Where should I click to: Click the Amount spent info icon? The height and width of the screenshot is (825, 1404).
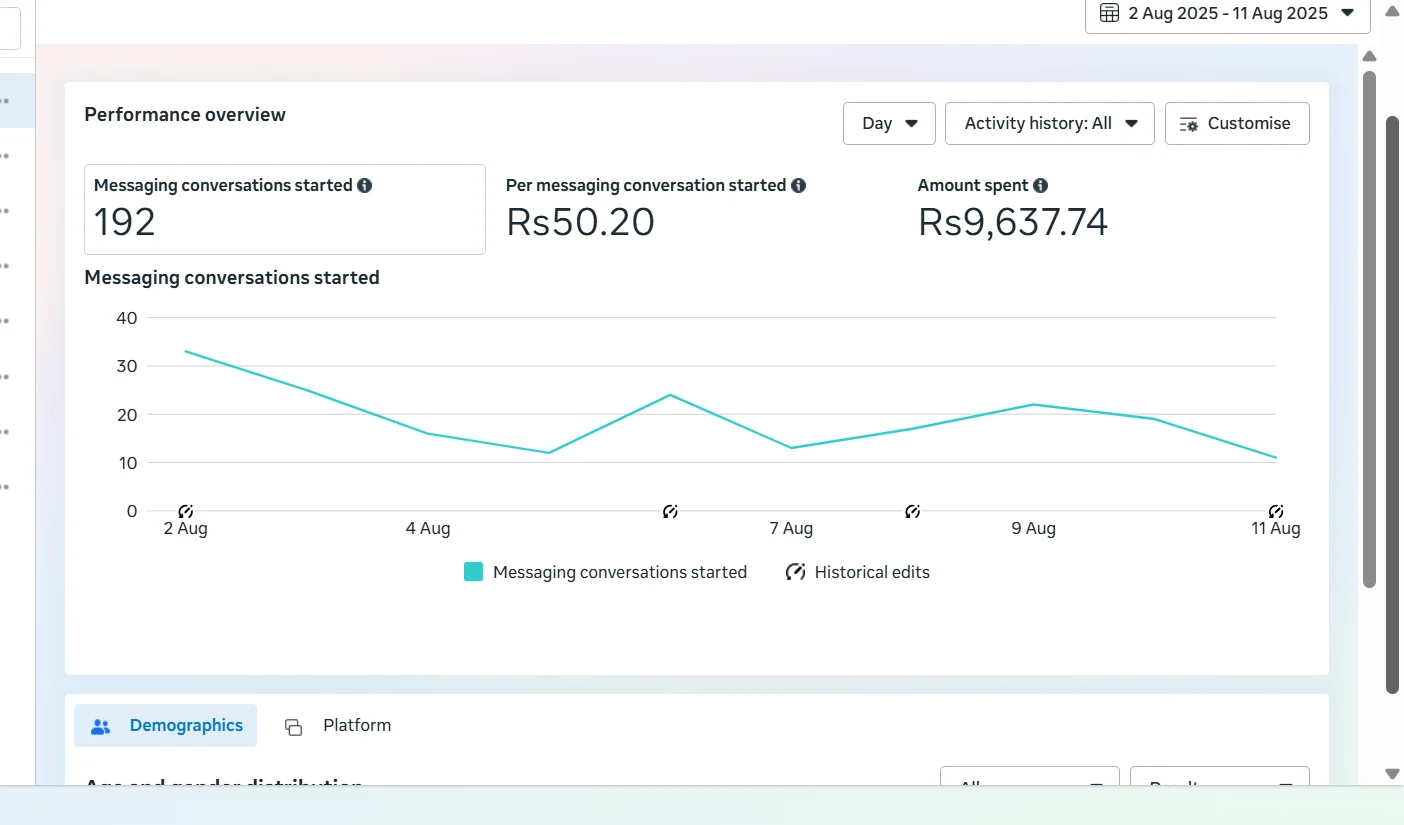(x=1040, y=186)
